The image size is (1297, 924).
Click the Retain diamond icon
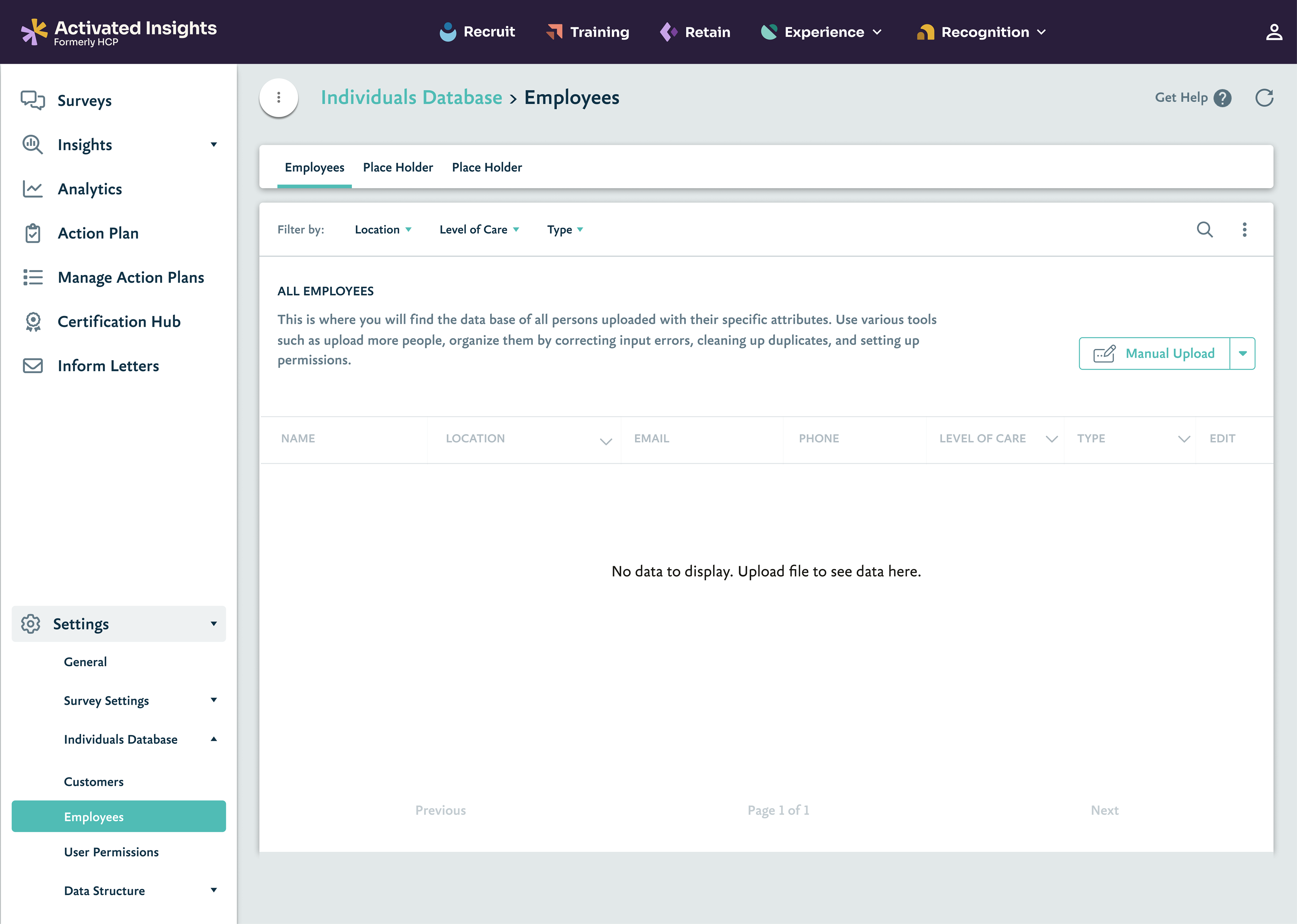pyautogui.click(x=668, y=32)
